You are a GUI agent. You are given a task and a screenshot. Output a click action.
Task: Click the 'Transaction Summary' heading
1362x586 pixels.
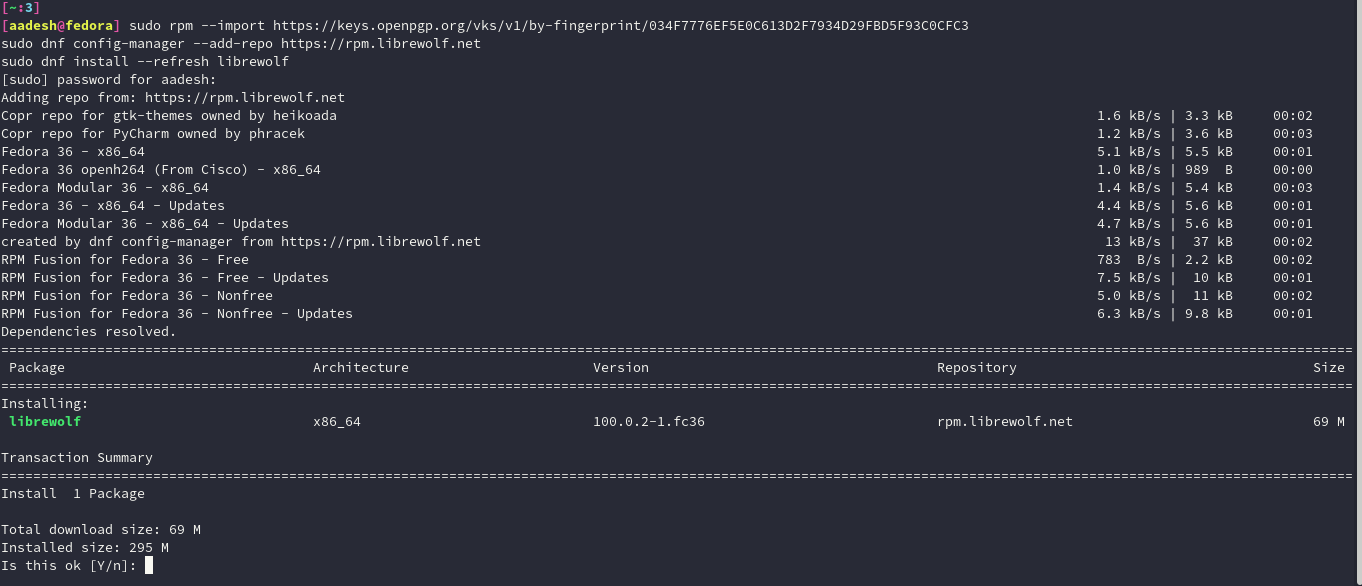point(77,458)
